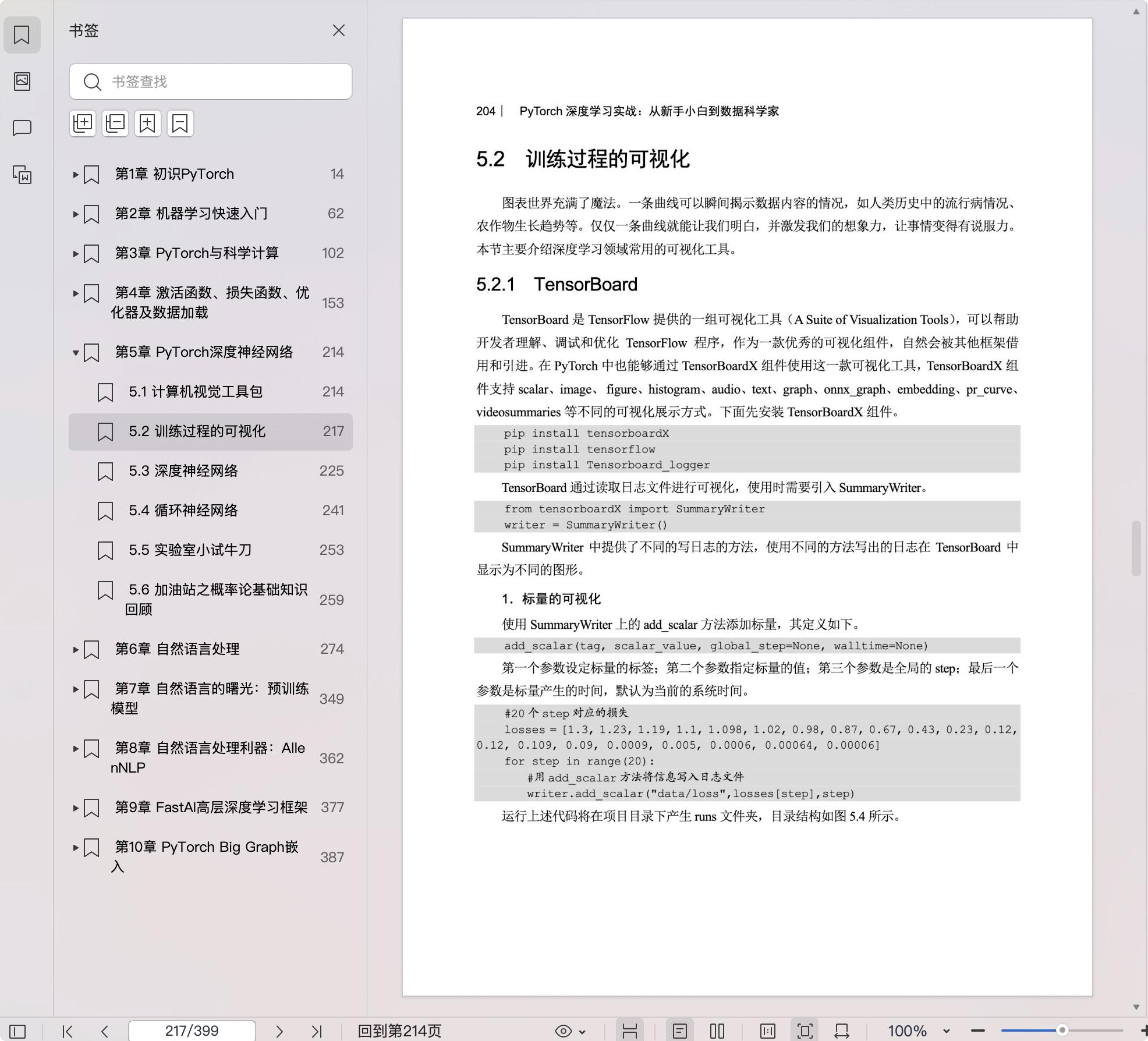Expand 第9章 FastAI chapter arrow
The width and height of the screenshot is (1148, 1041).
(x=75, y=808)
